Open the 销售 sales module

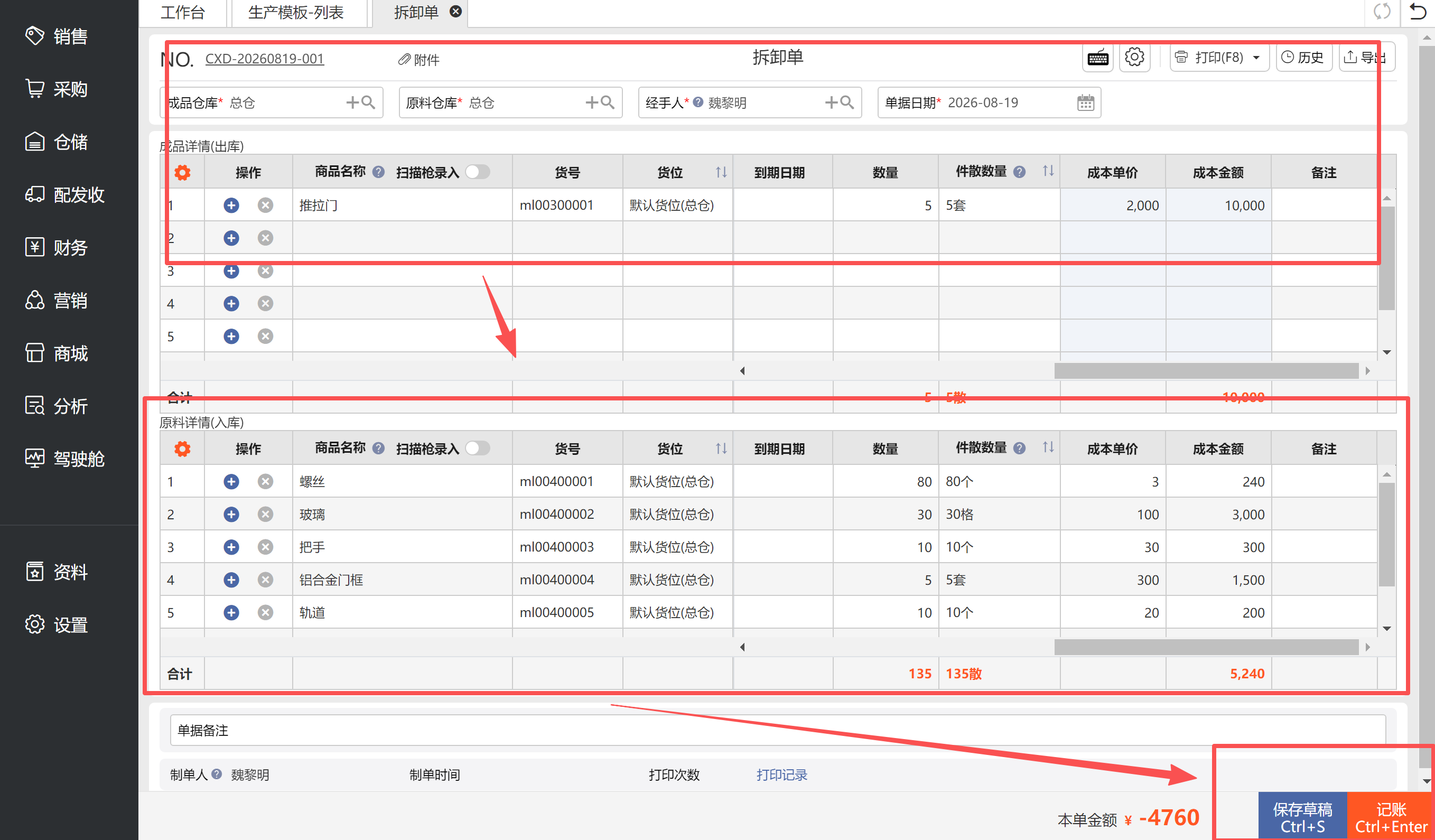coord(57,36)
